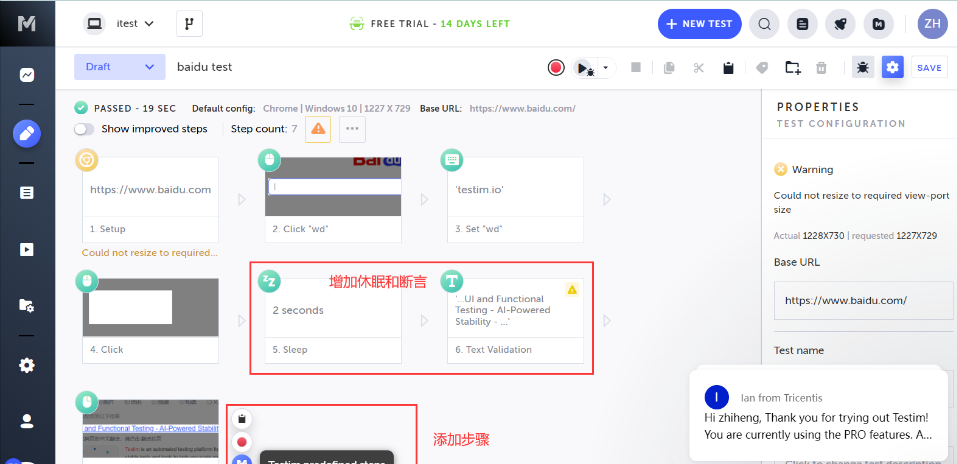Open the test list sidebar icon
The image size is (957, 464).
pyautogui.click(x=27, y=193)
